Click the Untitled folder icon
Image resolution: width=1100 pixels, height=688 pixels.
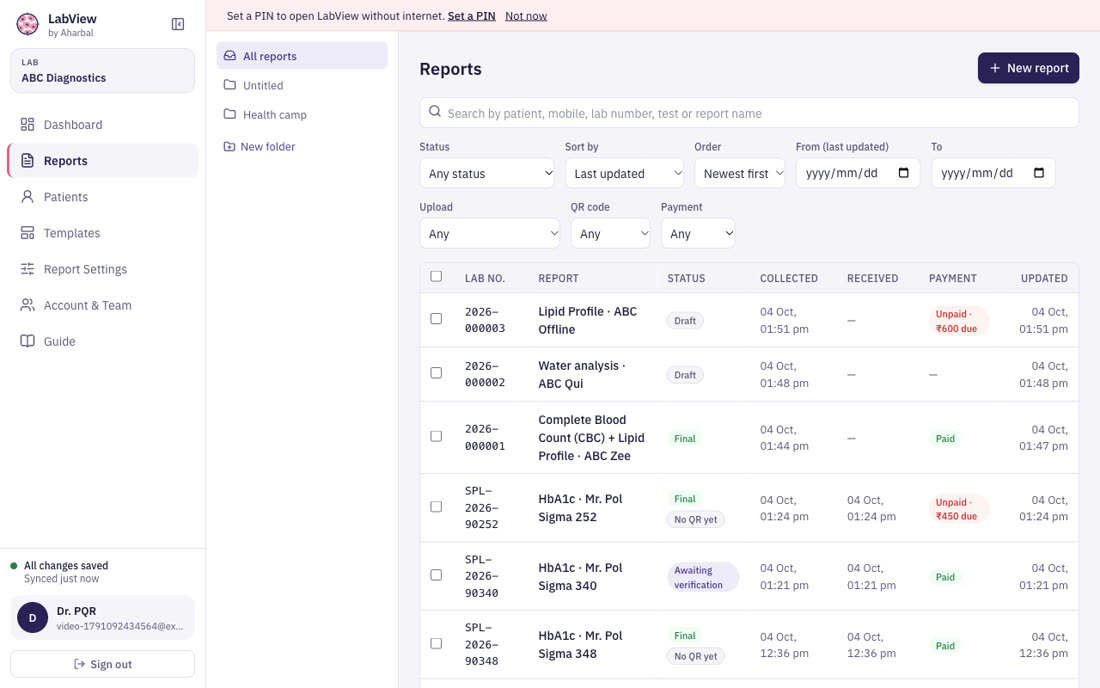tap(229, 85)
